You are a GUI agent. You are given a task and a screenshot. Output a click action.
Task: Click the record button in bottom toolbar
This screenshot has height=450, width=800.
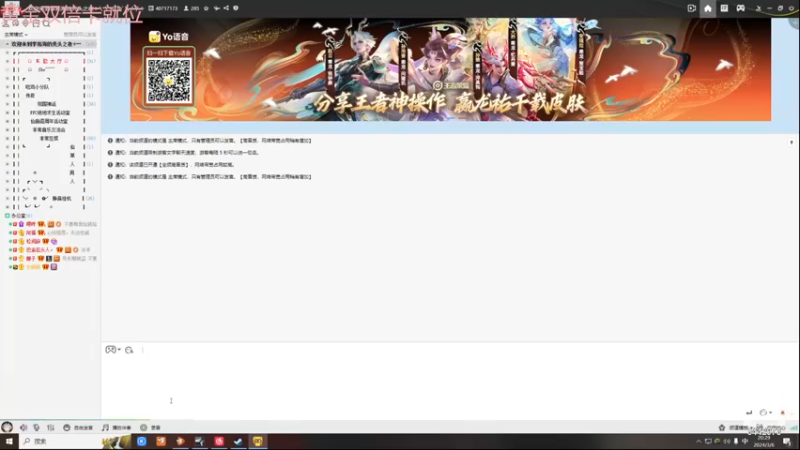tap(151, 428)
